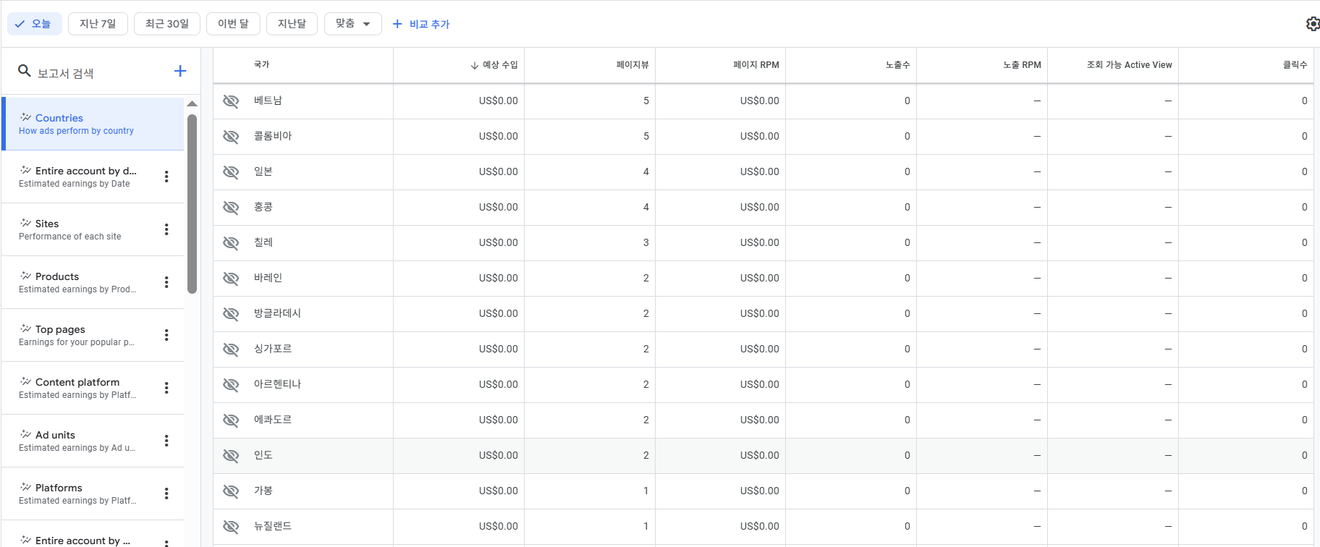
Task: Toggle visibility eye for 일본 row
Action: coord(231,172)
